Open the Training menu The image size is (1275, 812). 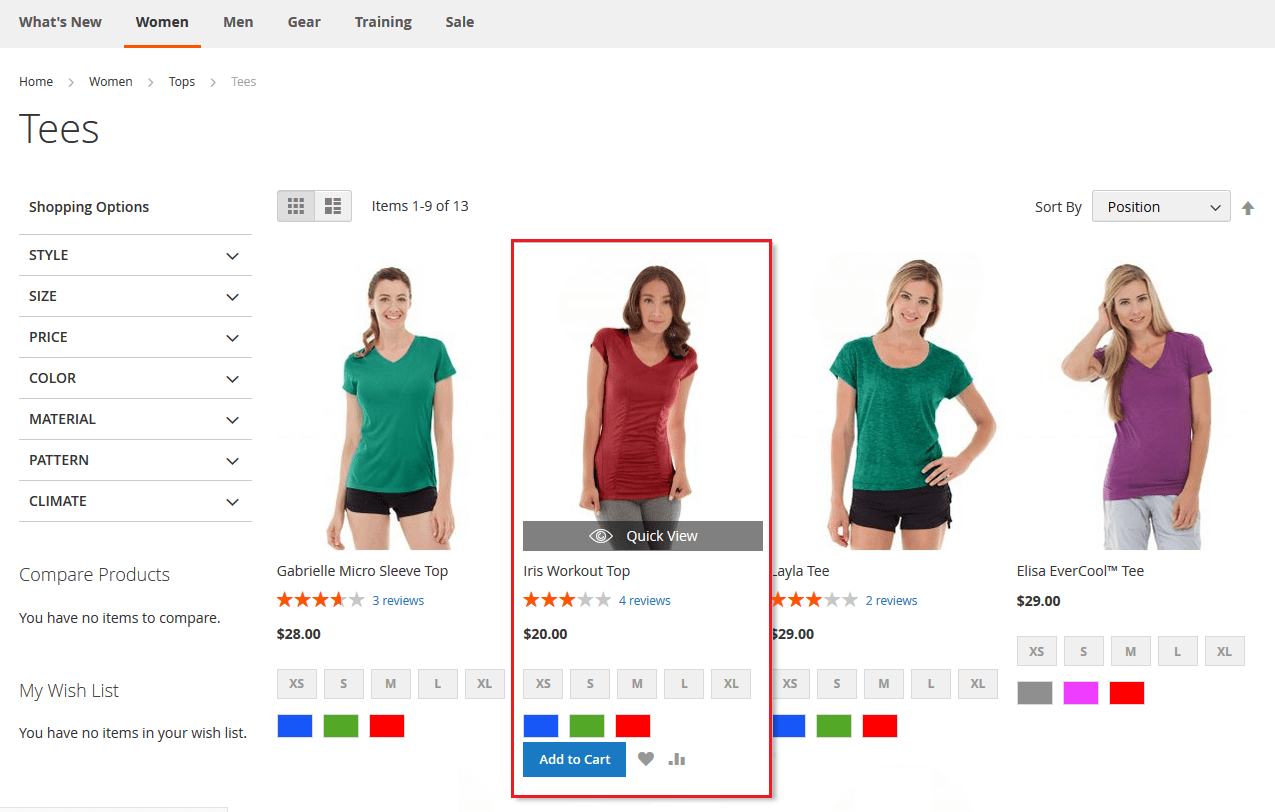click(x=383, y=22)
